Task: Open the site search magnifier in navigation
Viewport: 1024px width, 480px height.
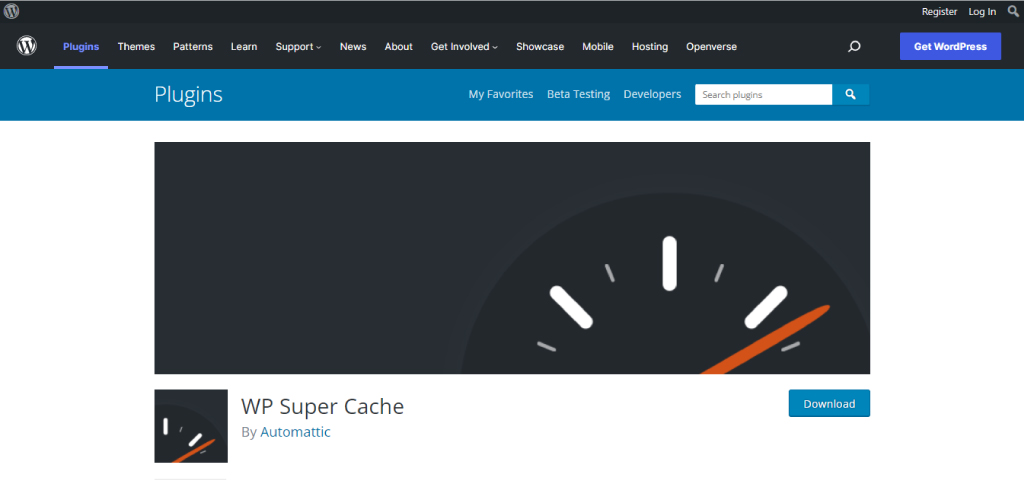Action: tap(854, 46)
